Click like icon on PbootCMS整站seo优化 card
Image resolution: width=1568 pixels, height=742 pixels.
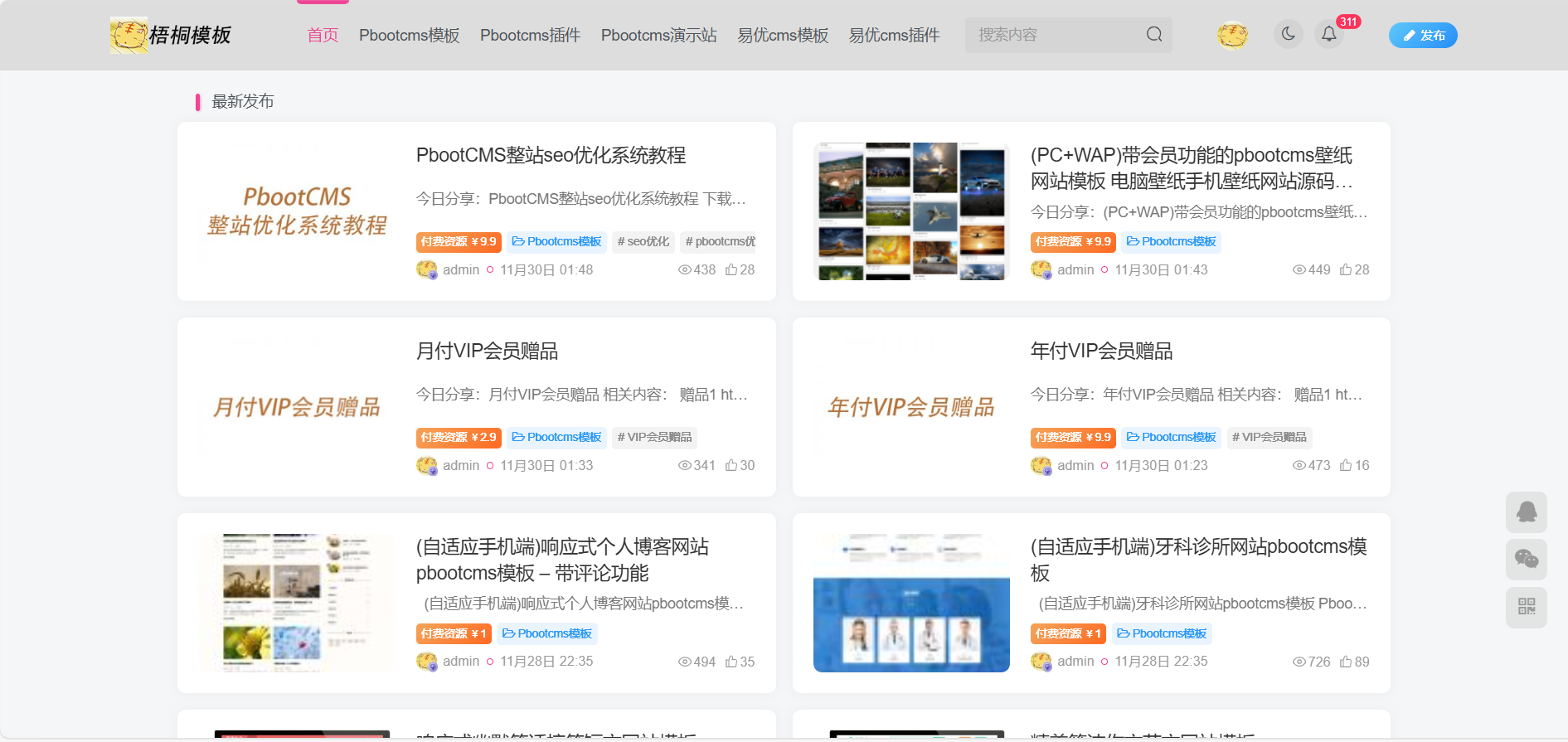click(x=731, y=269)
